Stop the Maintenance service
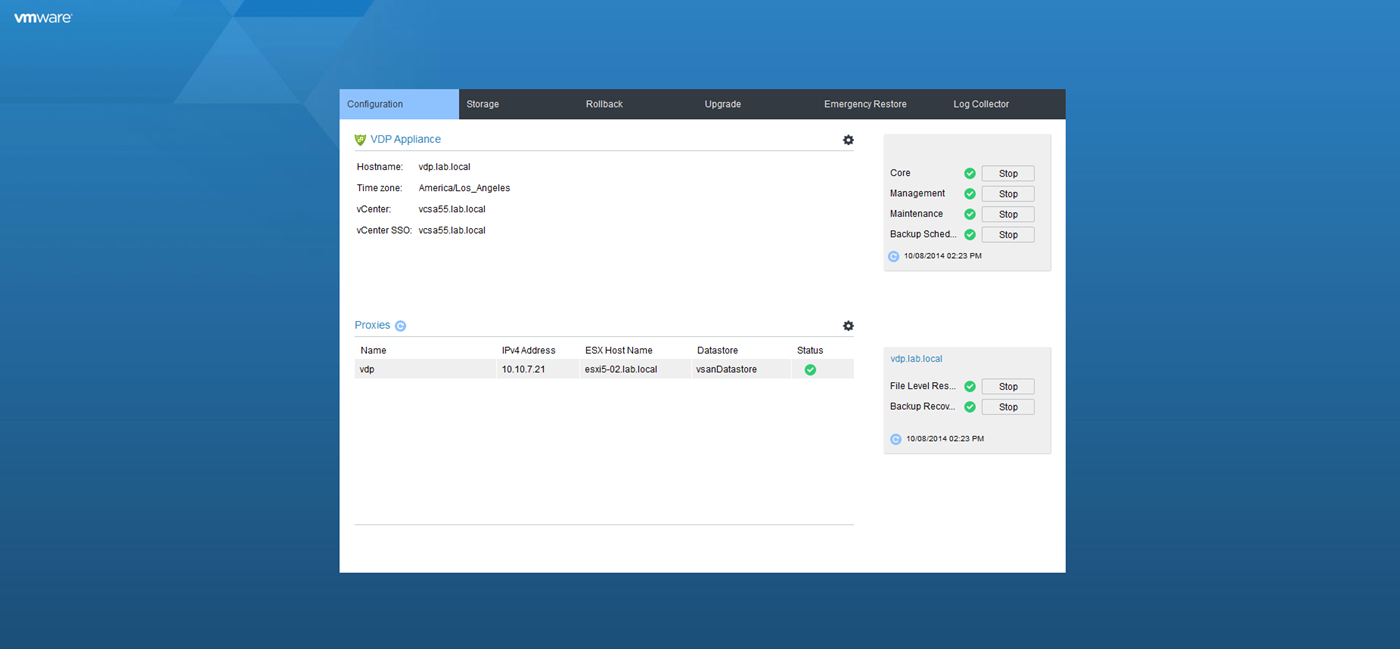The height and width of the screenshot is (649, 1400). coord(1008,214)
